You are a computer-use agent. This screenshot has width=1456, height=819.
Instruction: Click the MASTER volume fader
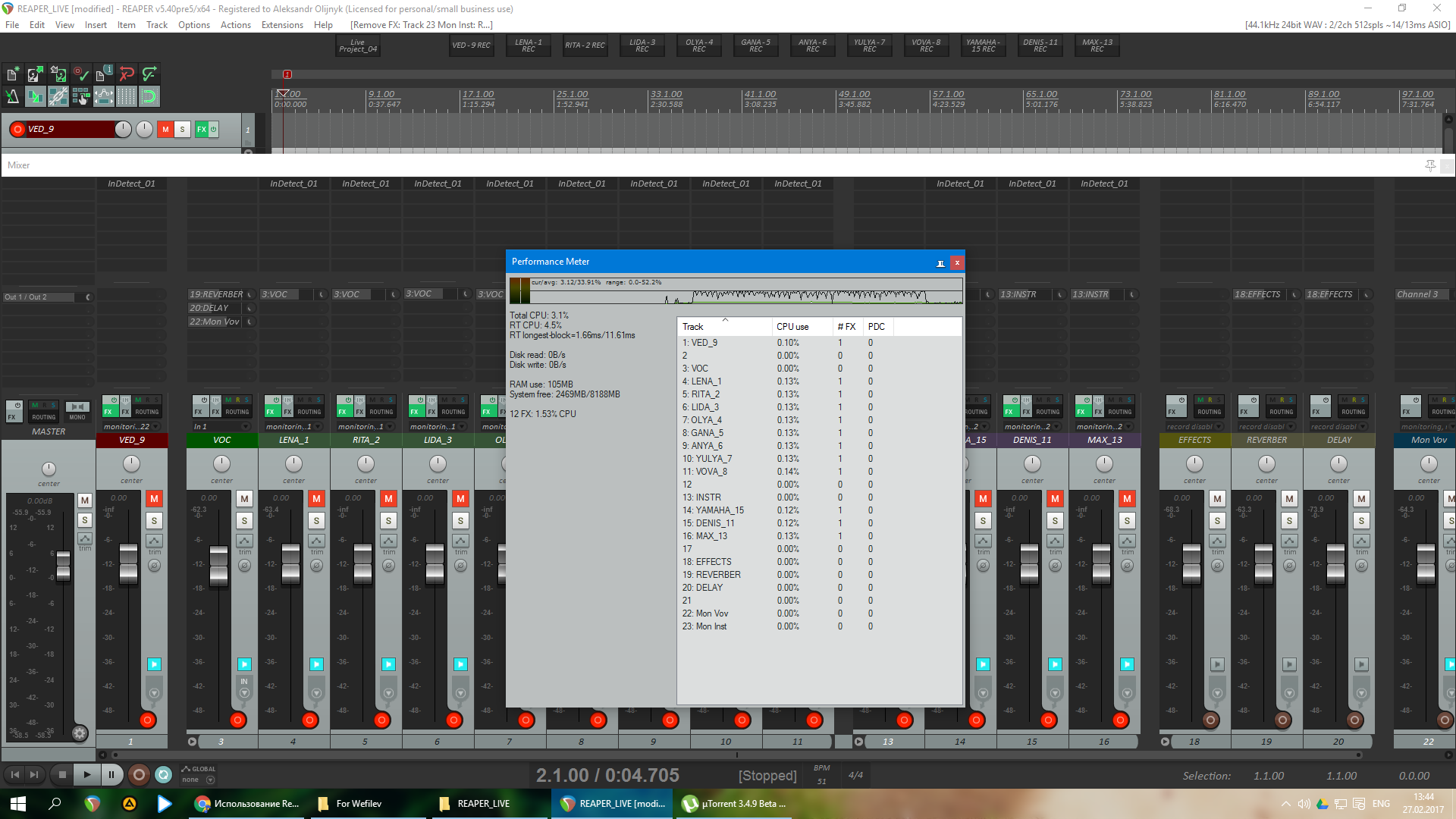64,565
